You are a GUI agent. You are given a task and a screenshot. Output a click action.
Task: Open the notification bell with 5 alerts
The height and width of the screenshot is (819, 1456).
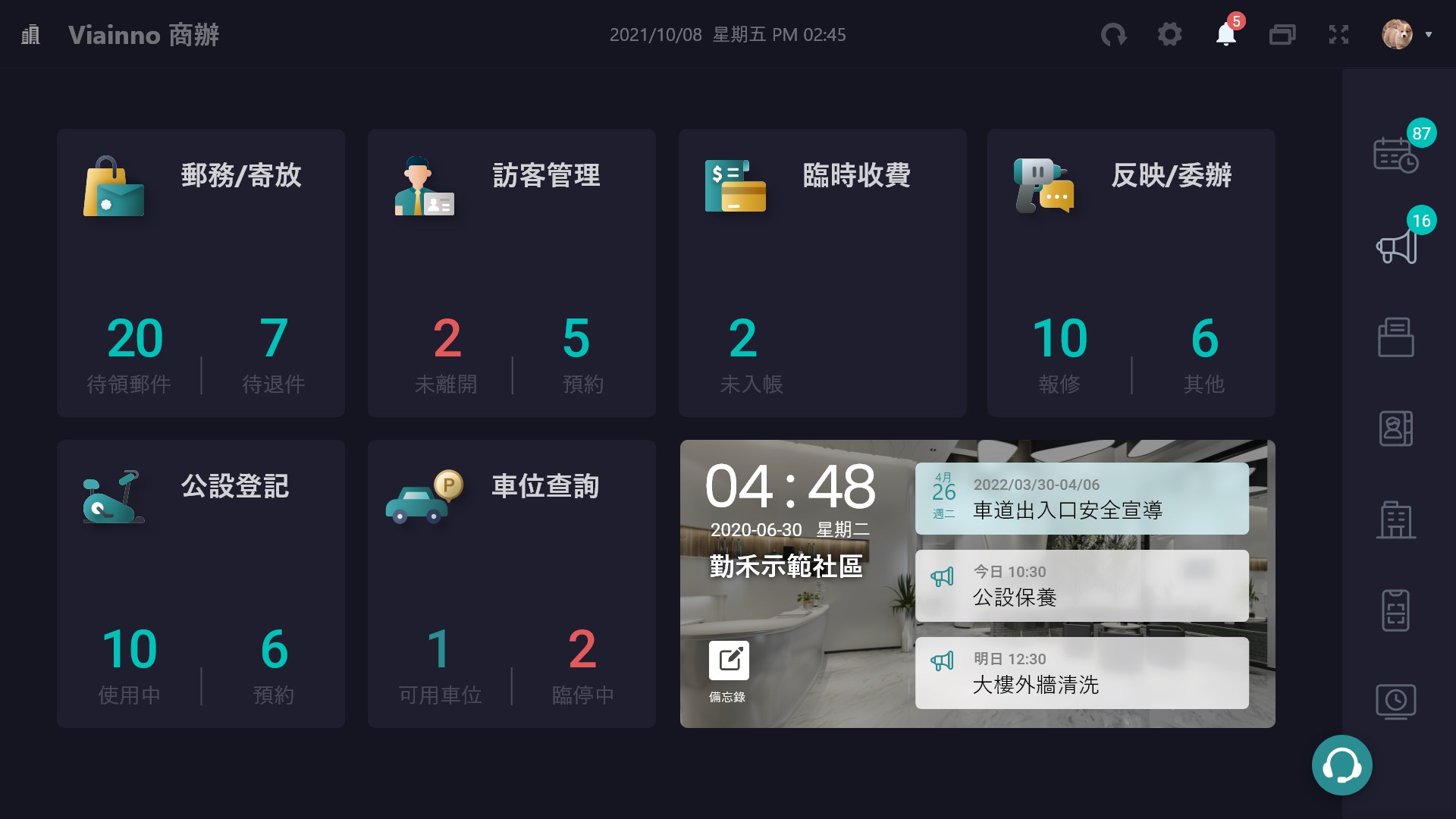coord(1225,34)
